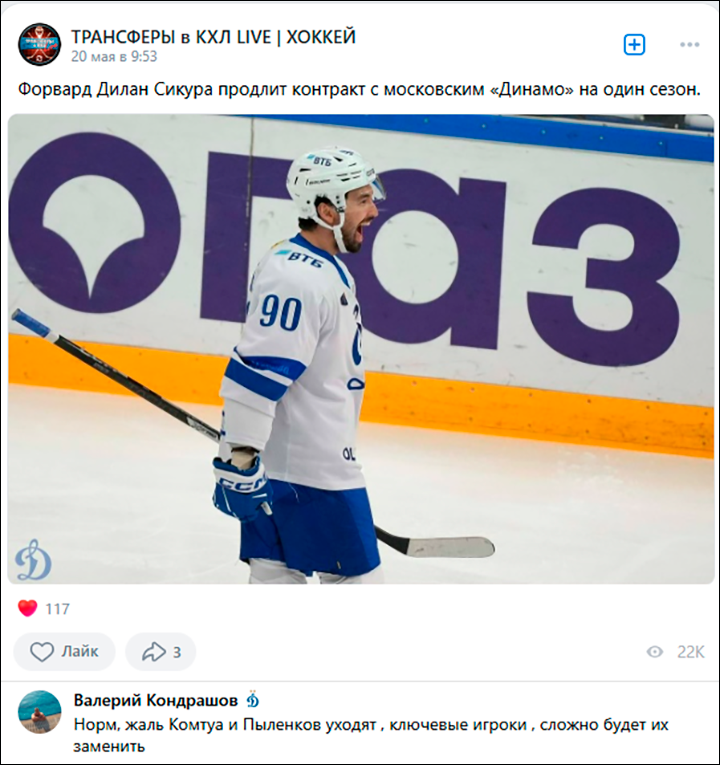The width and height of the screenshot is (720, 765).
Task: Subscribe with the blue plus icon
Action: 634,45
